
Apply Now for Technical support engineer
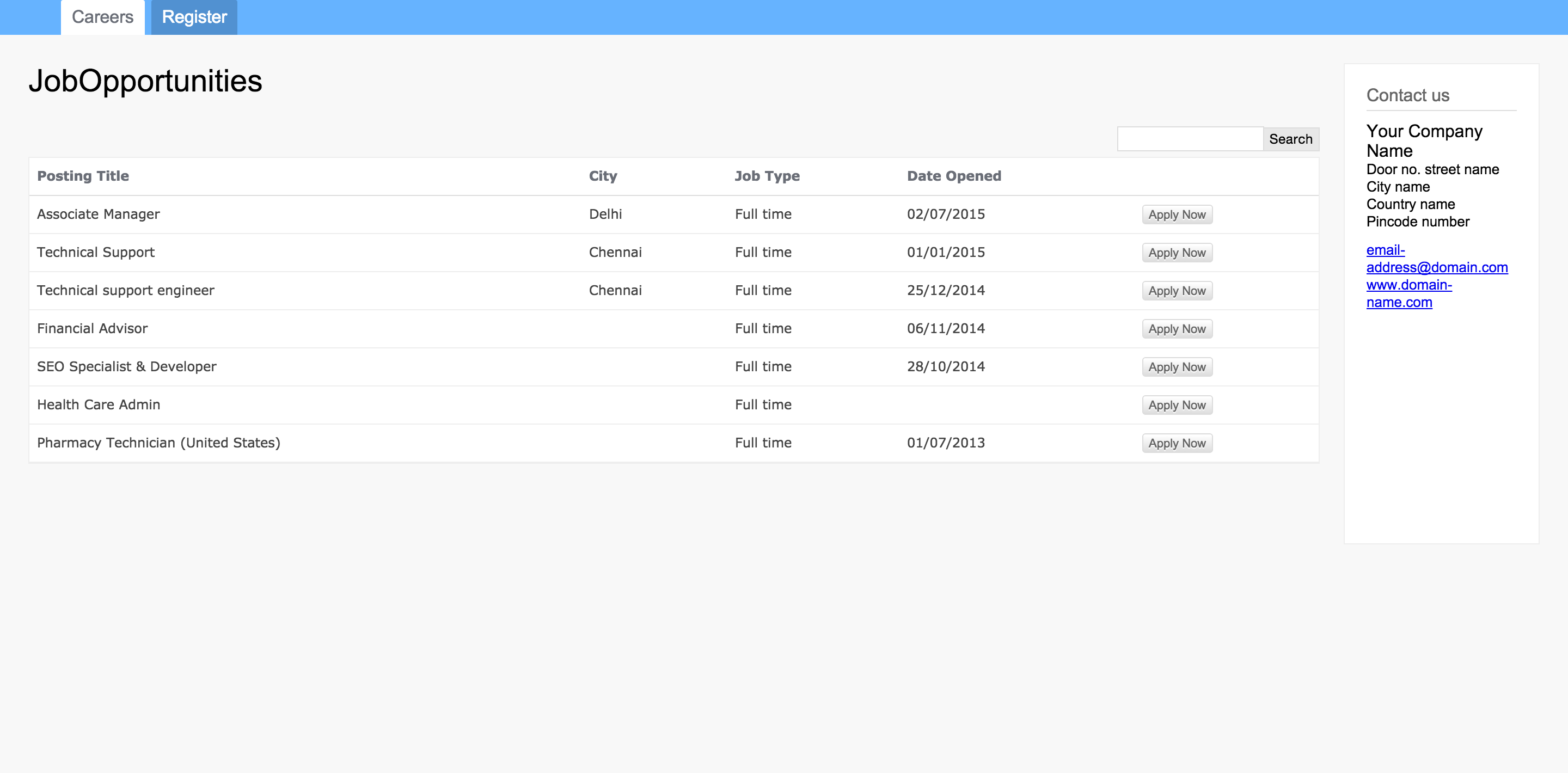coord(1177,291)
